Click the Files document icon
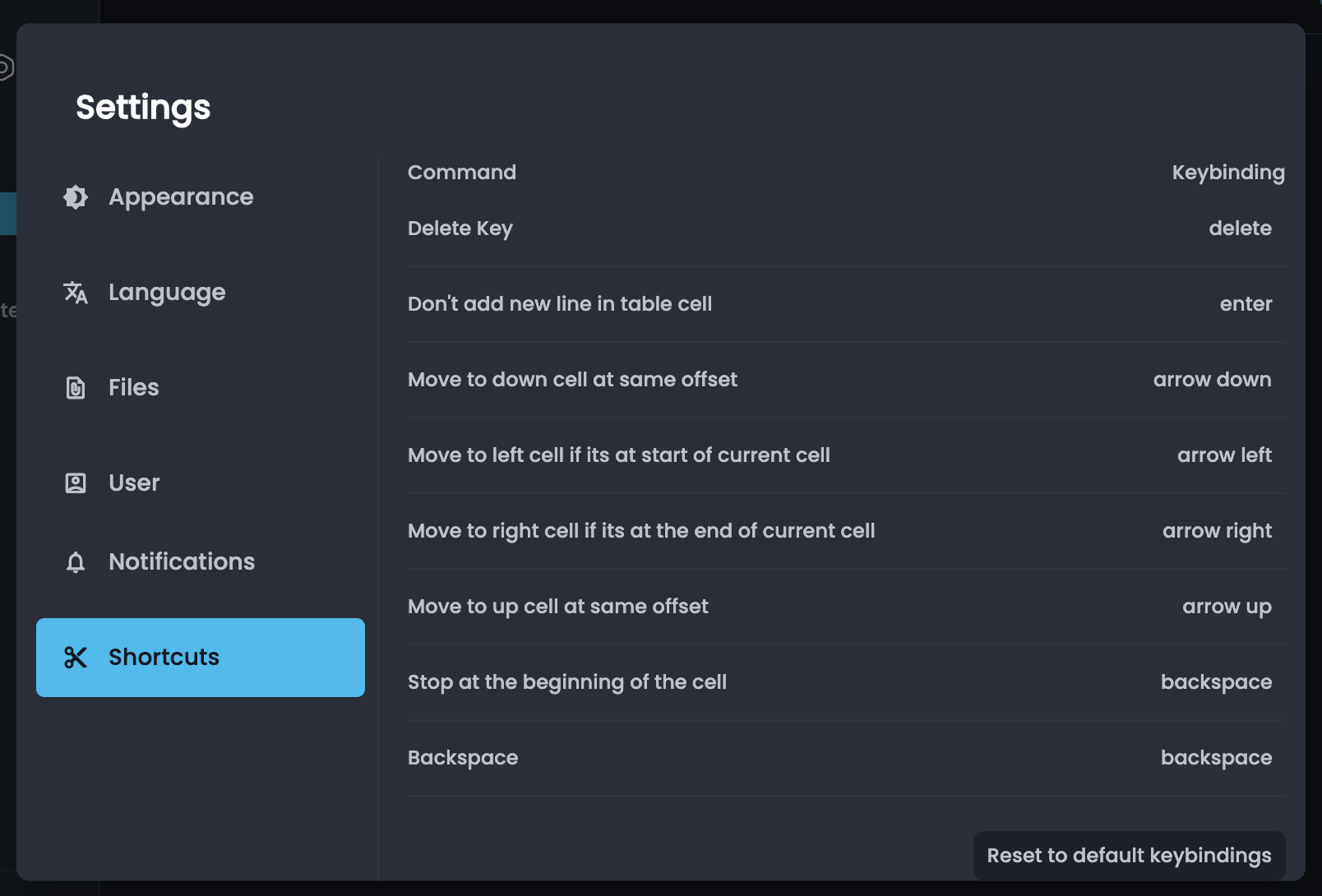The height and width of the screenshot is (896, 1322). click(75, 388)
